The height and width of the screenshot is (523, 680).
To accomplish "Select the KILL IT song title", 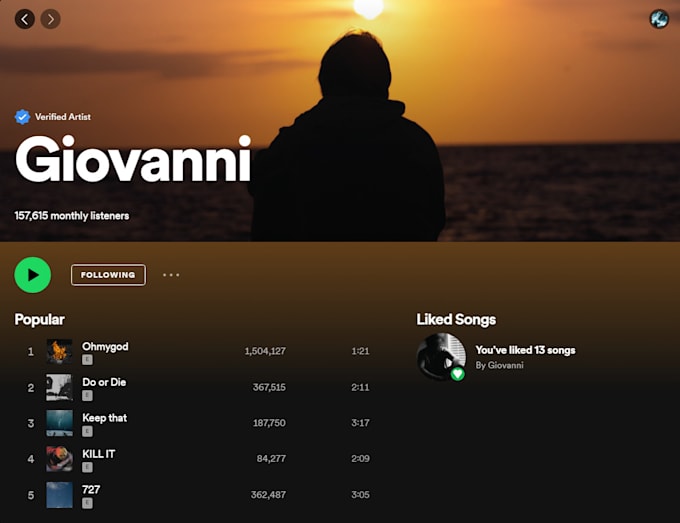I will 98,454.
